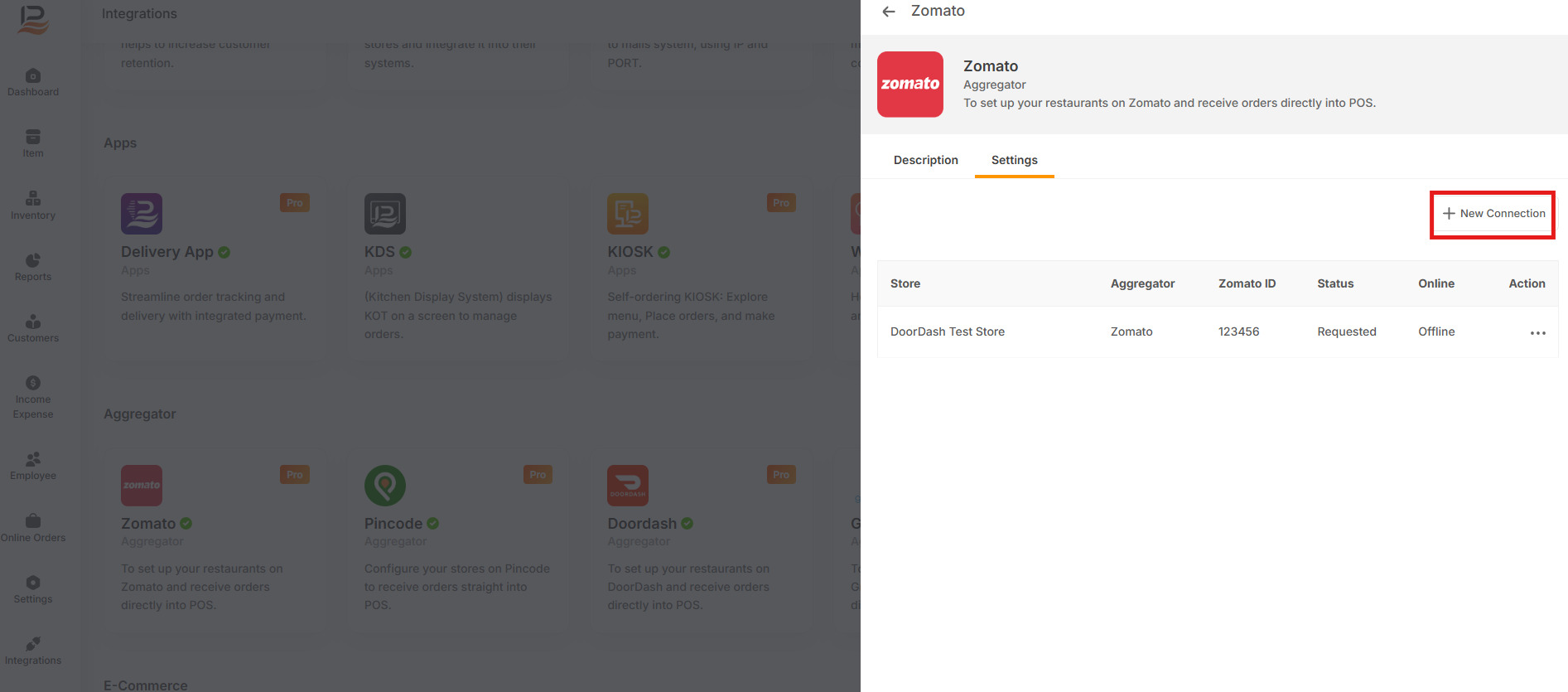Click the back arrow next to Zomato title
Image resolution: width=1568 pixels, height=692 pixels.
(889, 12)
